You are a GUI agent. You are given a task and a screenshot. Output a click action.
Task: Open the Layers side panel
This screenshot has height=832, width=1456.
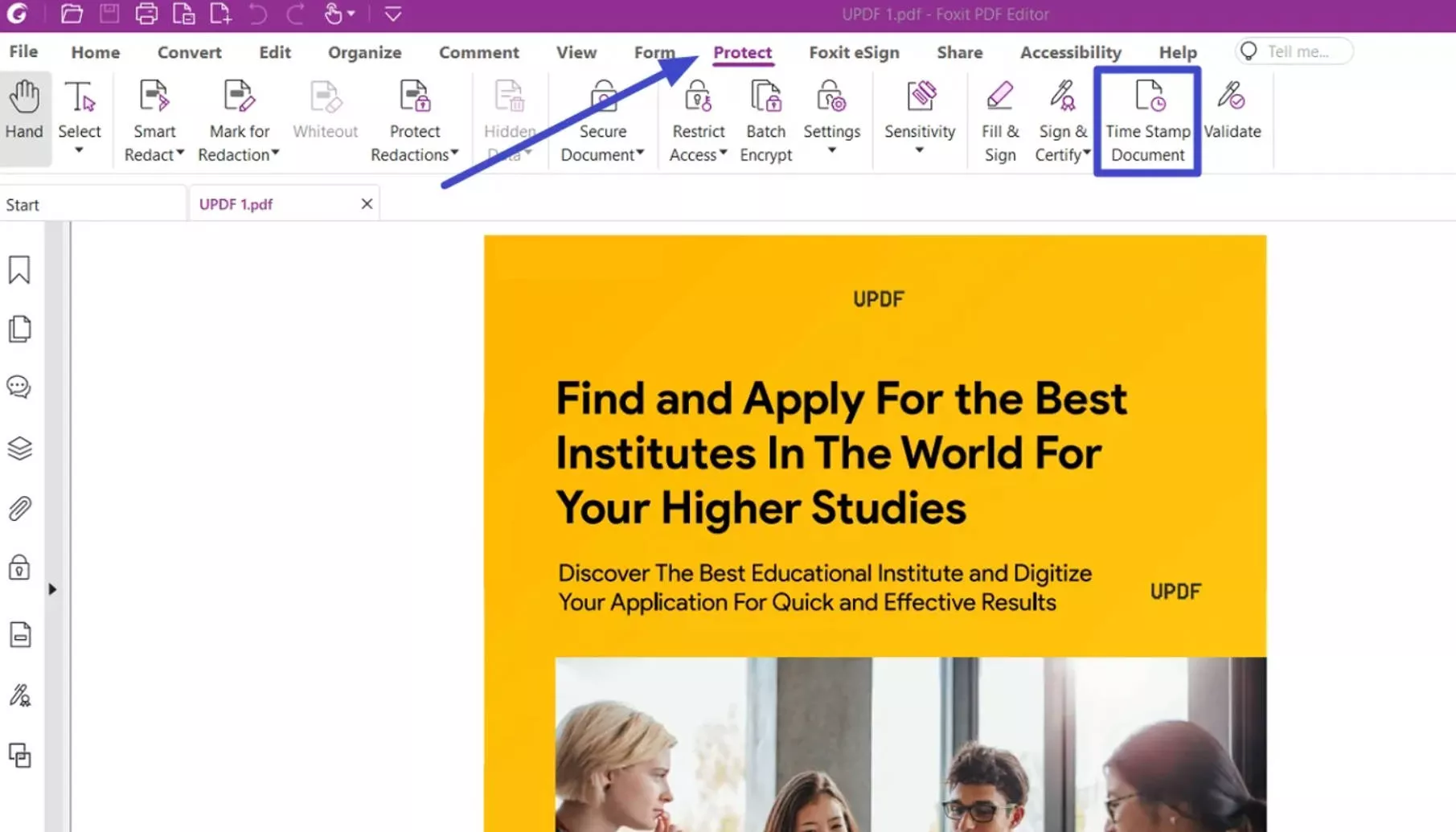[19, 448]
